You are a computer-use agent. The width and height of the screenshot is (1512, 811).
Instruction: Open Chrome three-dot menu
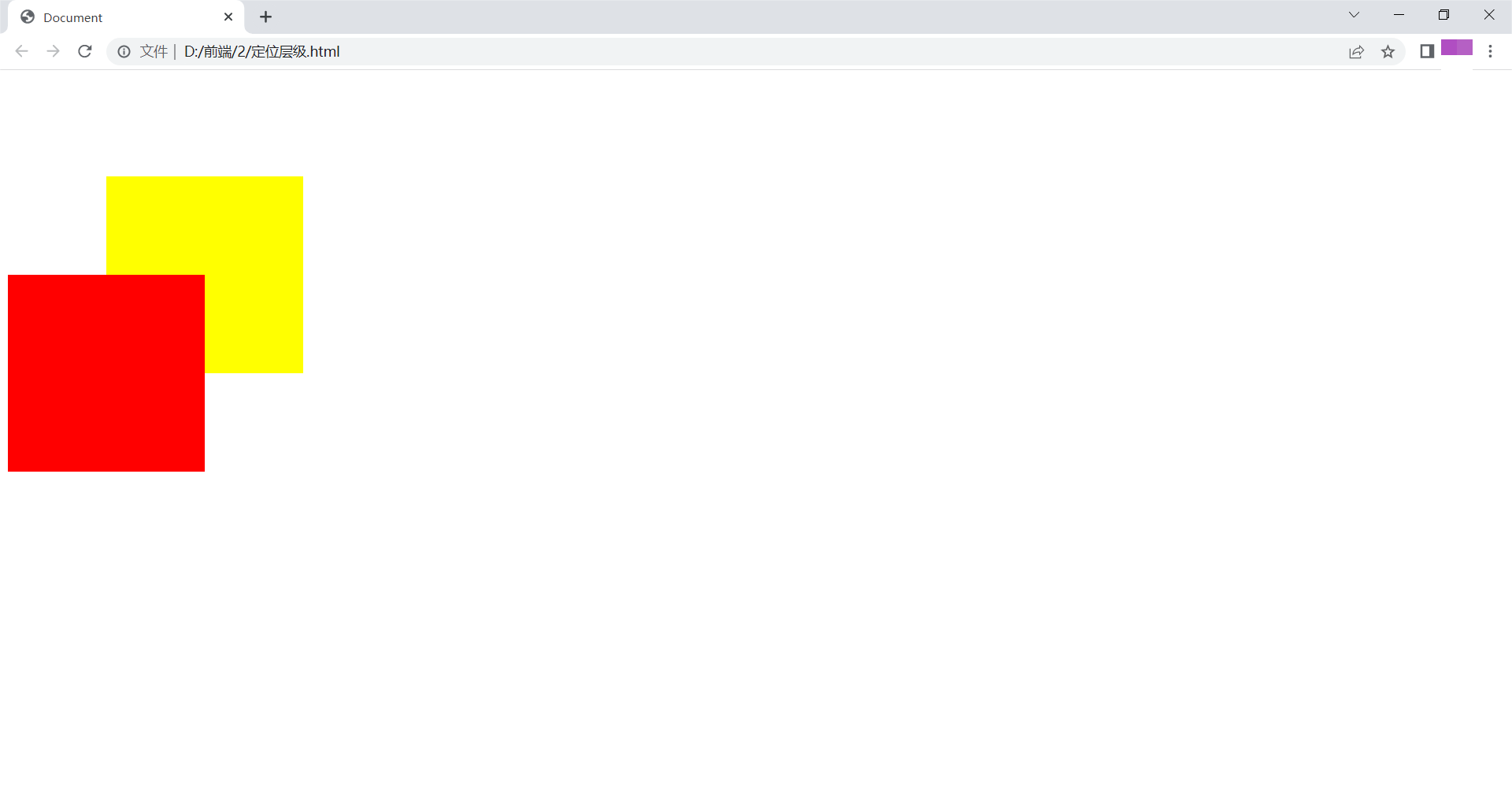point(1490,51)
